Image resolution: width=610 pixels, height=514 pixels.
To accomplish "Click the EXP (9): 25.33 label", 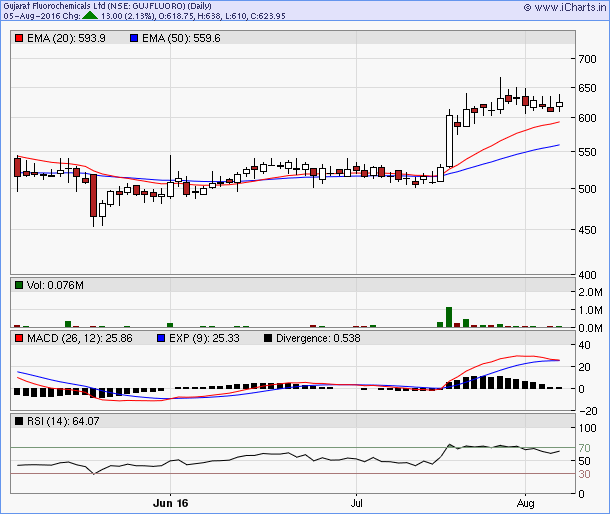I will point(204,338).
